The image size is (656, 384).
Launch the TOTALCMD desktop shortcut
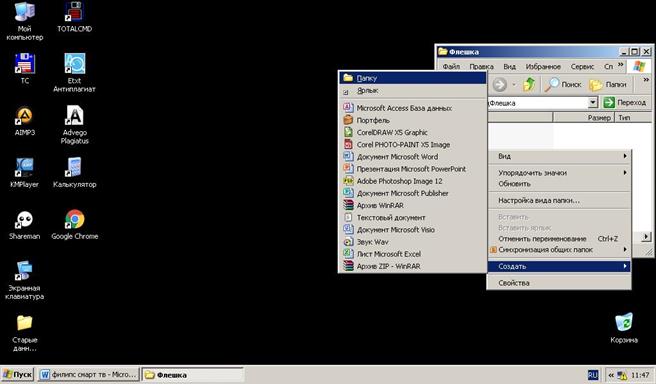click(74, 18)
